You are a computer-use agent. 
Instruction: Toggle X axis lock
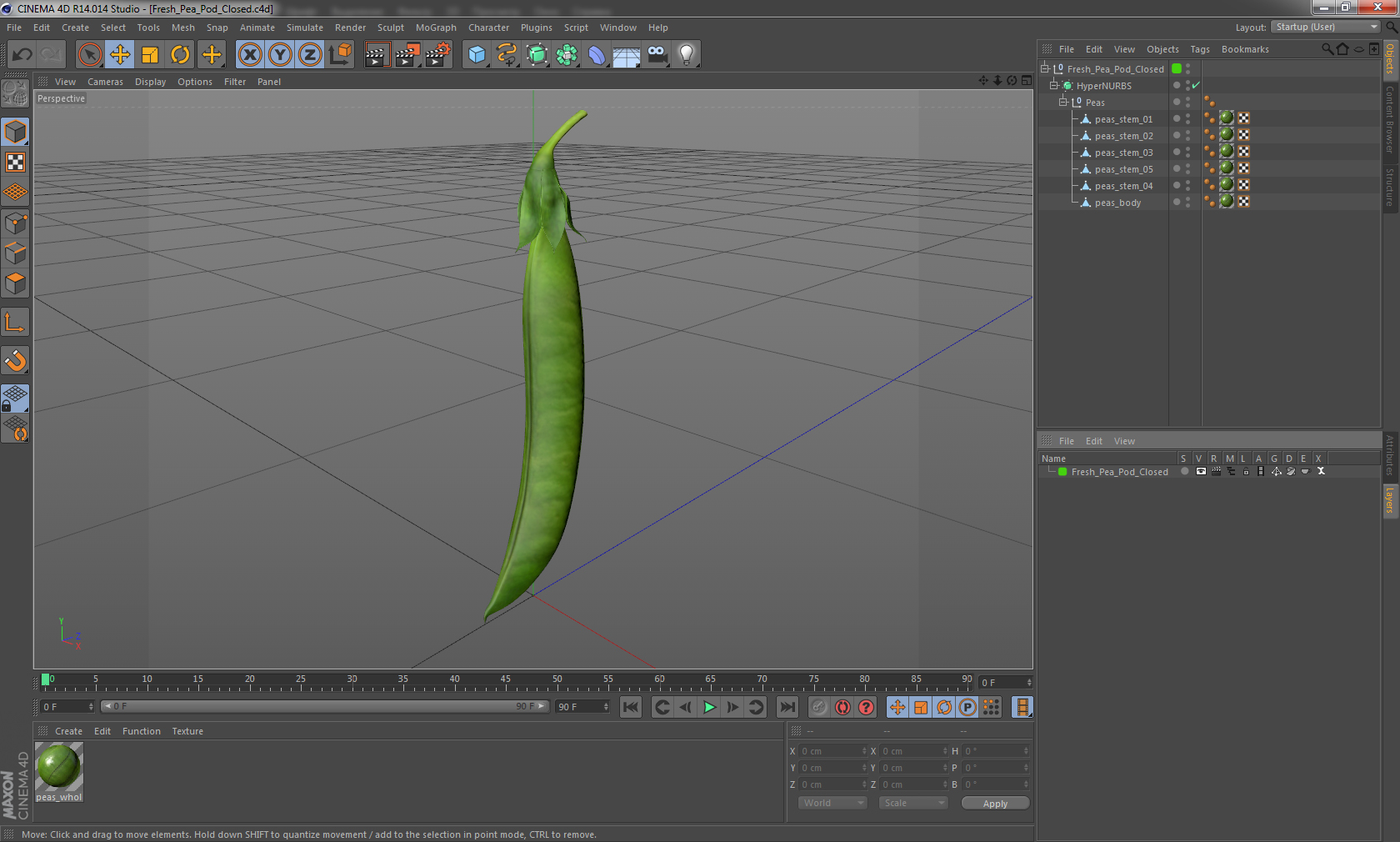click(249, 55)
